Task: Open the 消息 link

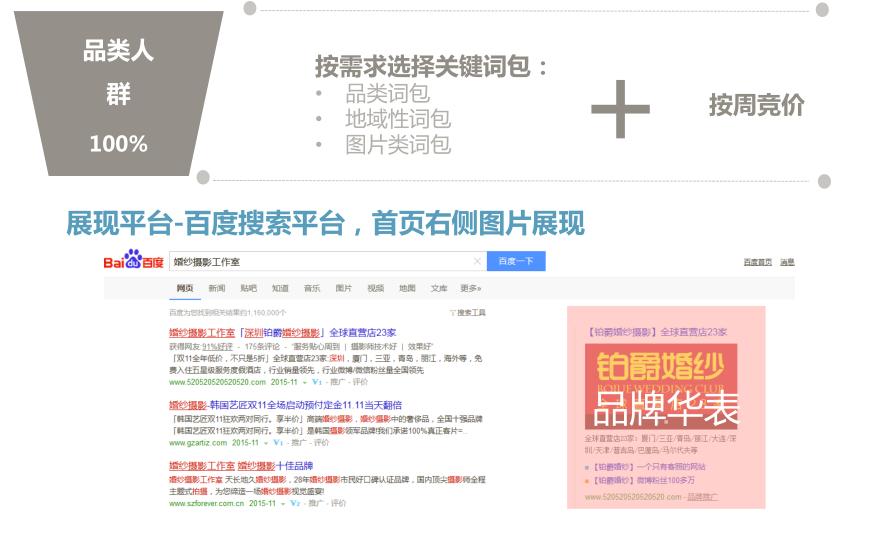Action: [x=787, y=262]
